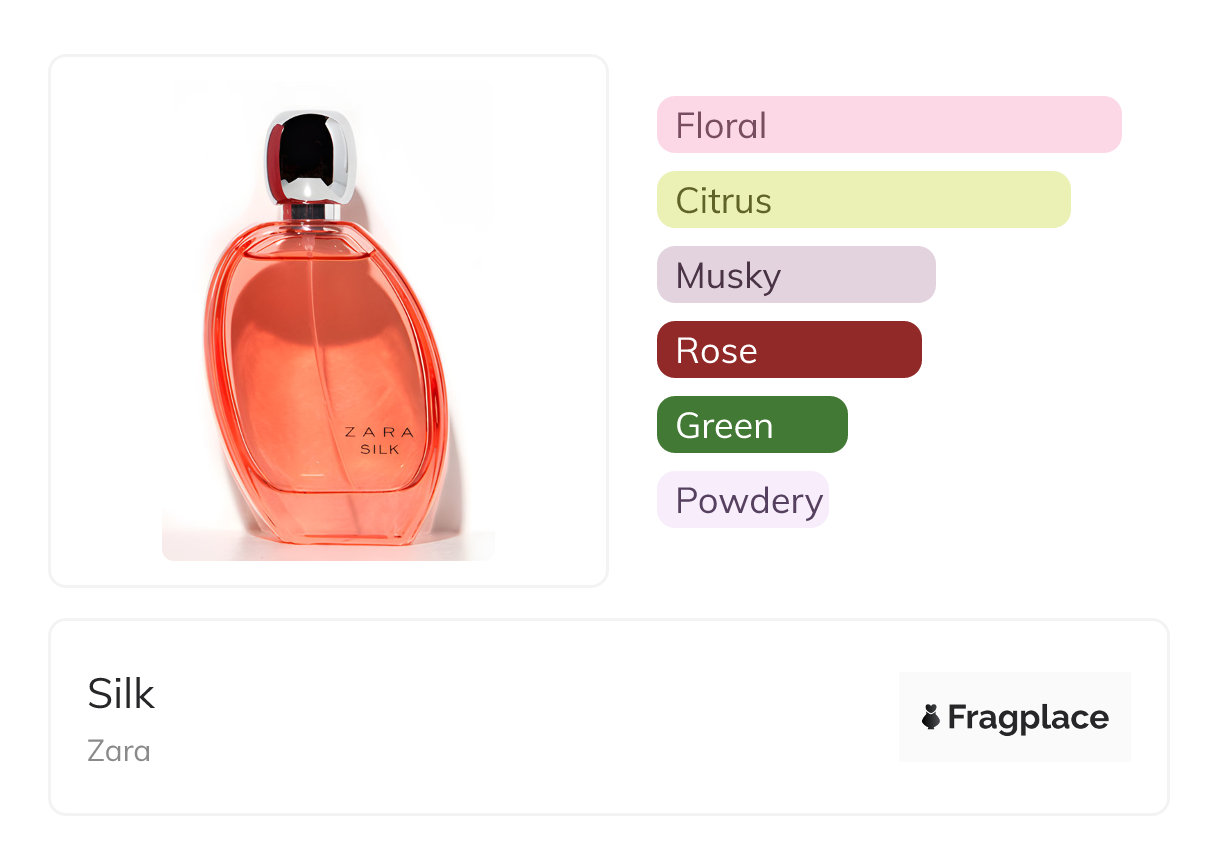The image size is (1218, 864).
Task: Click the ZARA lettering printed on the bottle
Action: tap(379, 432)
